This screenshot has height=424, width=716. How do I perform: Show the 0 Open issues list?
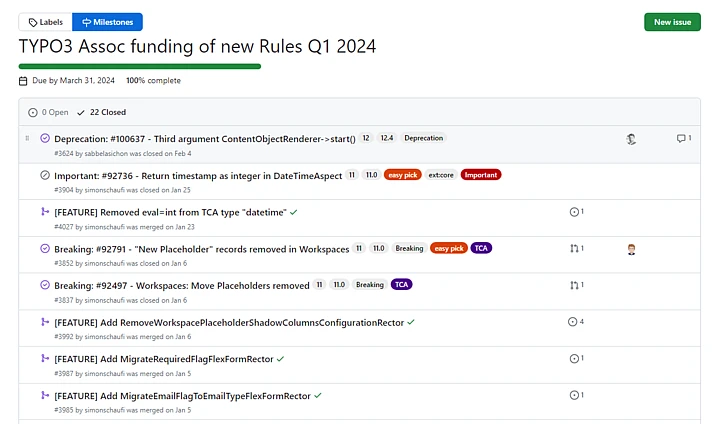48,112
